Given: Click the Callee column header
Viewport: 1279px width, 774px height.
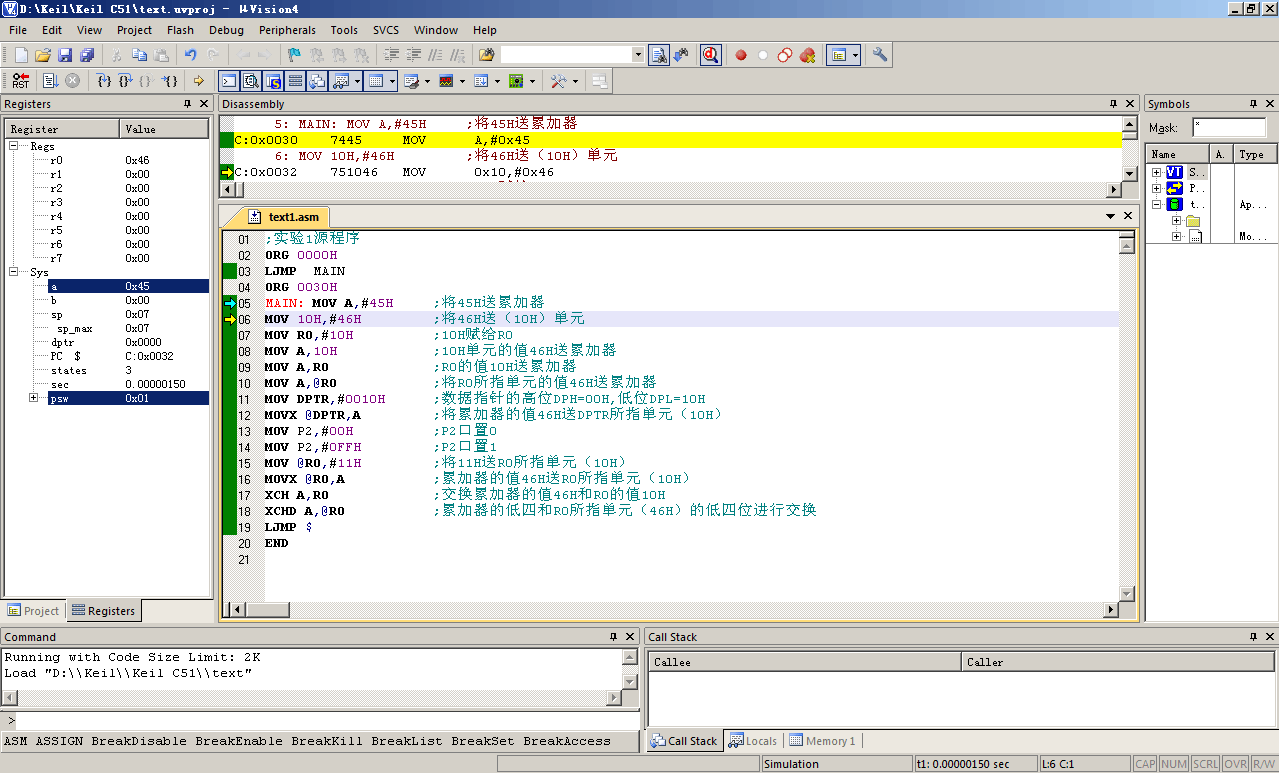Looking at the screenshot, I should coord(805,662).
